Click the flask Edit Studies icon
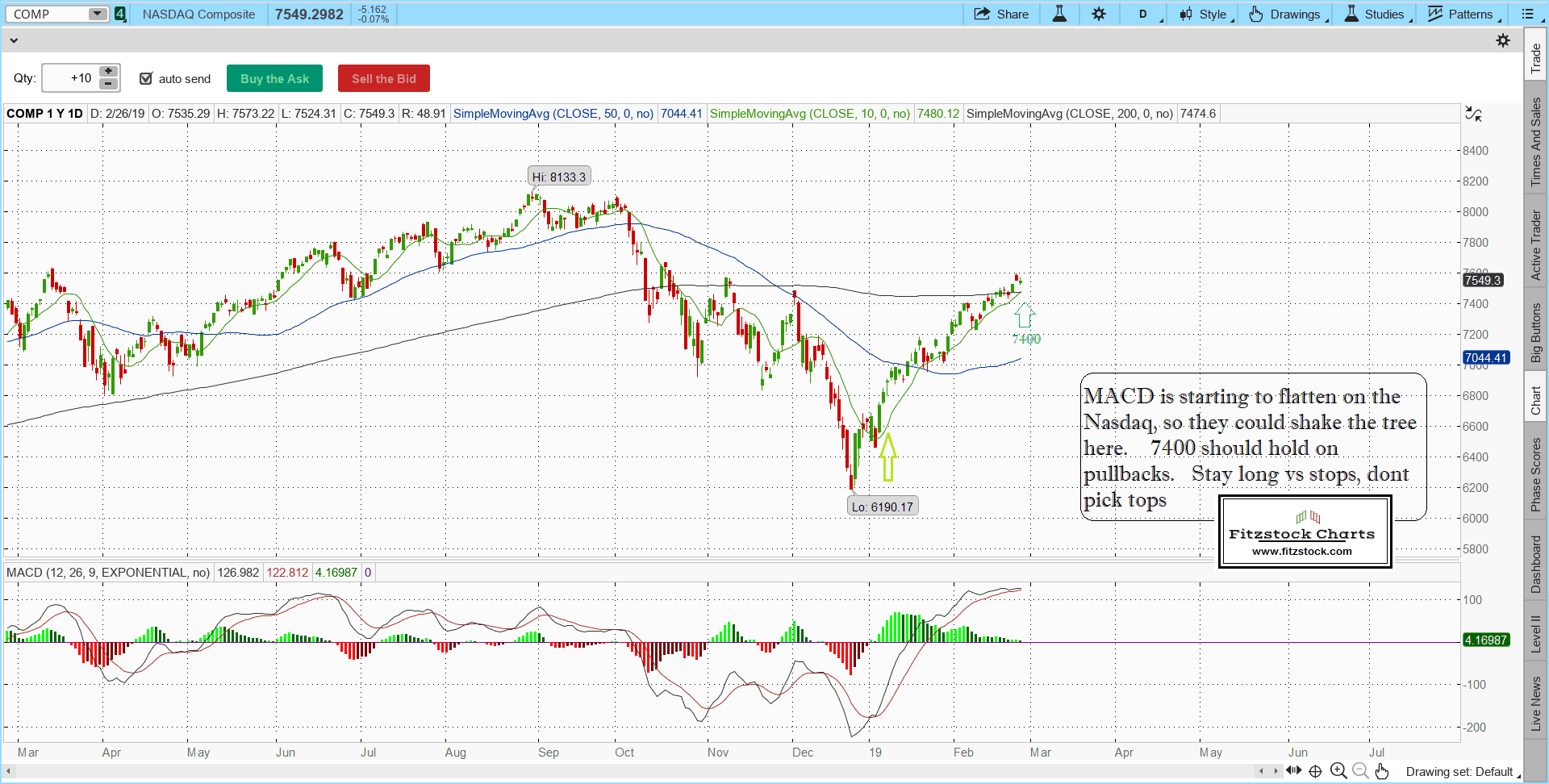The width and height of the screenshot is (1549, 784). point(1059,14)
